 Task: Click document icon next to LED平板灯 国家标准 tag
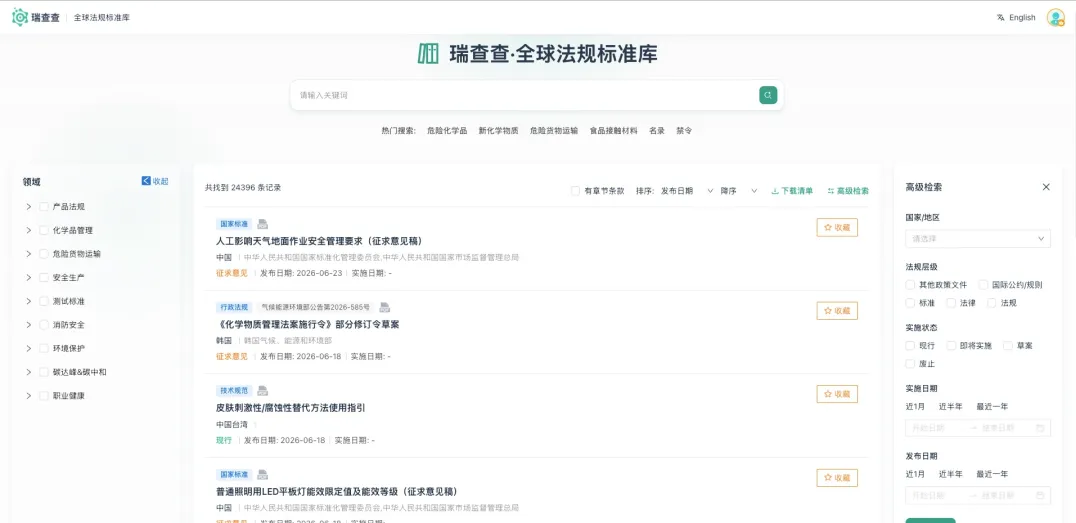coord(262,474)
